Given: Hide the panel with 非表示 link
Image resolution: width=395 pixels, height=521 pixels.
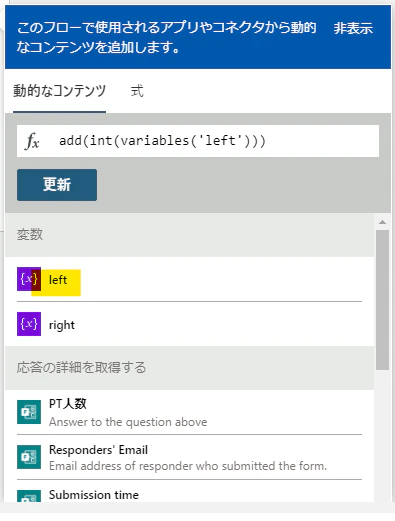Looking at the screenshot, I should pyautogui.click(x=353, y=28).
